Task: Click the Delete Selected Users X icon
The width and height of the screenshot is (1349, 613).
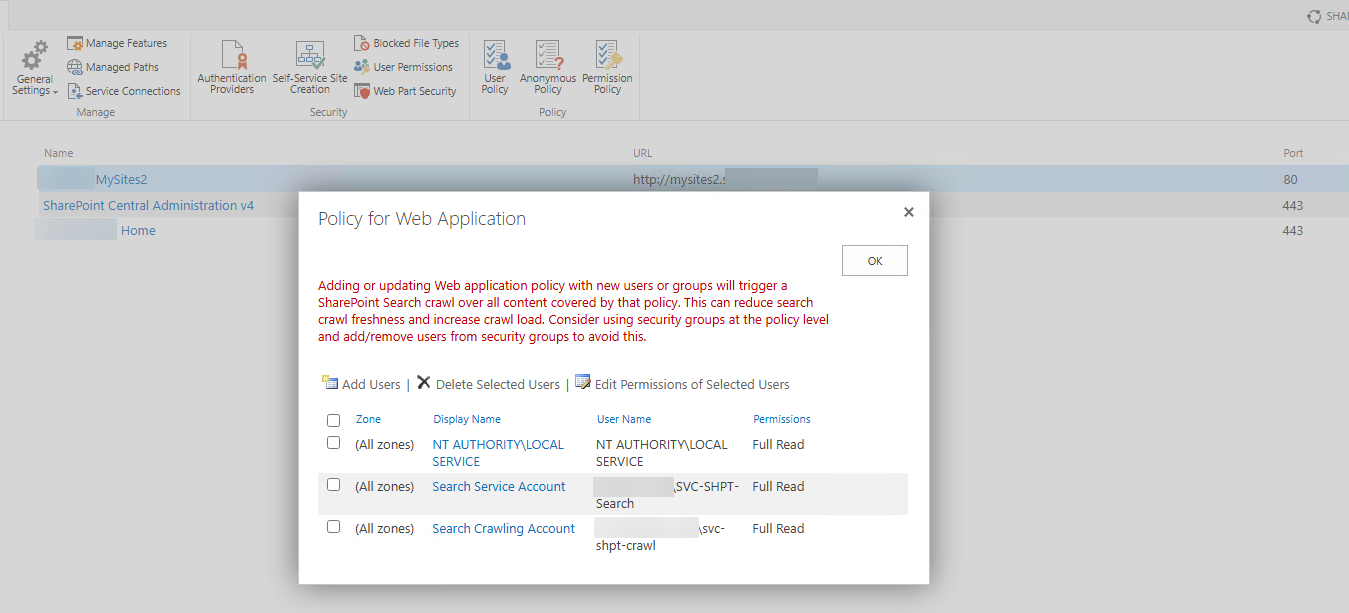Action: (424, 382)
